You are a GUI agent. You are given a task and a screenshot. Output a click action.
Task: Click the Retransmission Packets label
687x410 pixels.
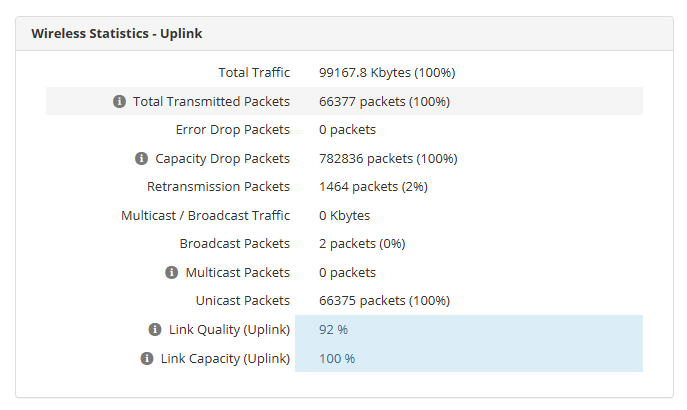point(218,186)
